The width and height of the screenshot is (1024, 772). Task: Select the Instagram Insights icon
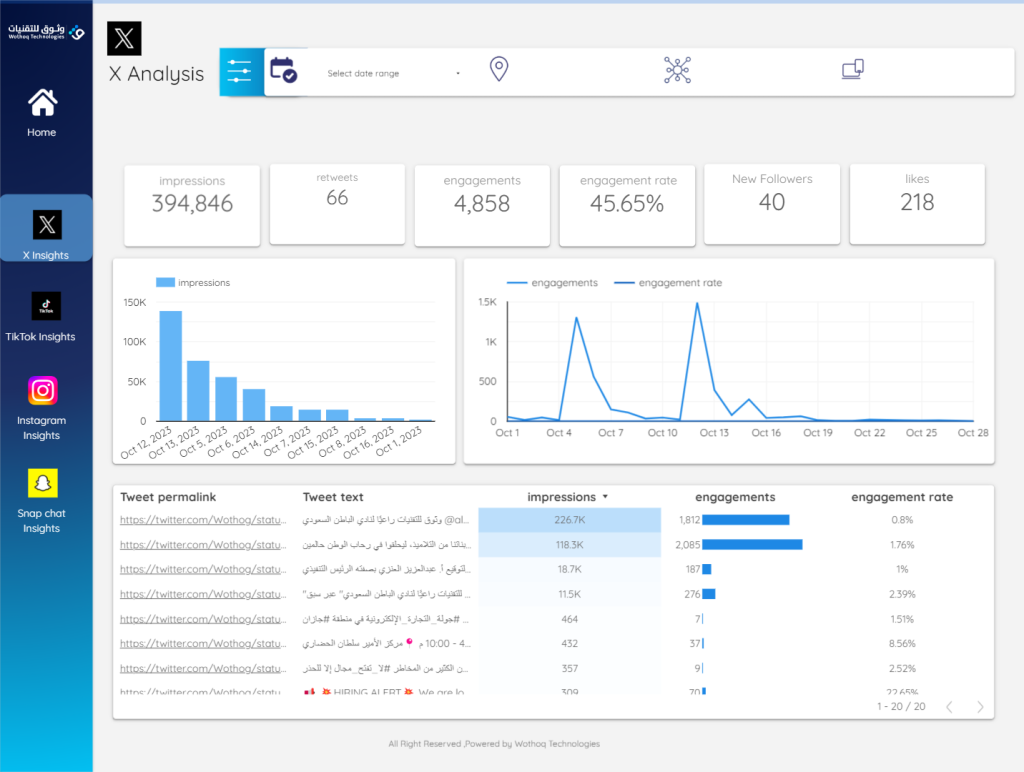(43, 390)
